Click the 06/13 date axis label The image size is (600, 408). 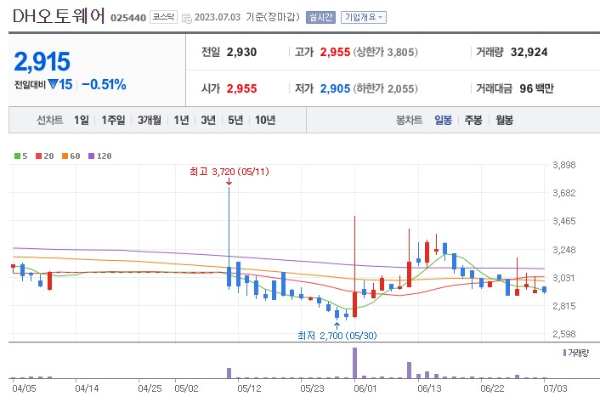[x=429, y=388]
